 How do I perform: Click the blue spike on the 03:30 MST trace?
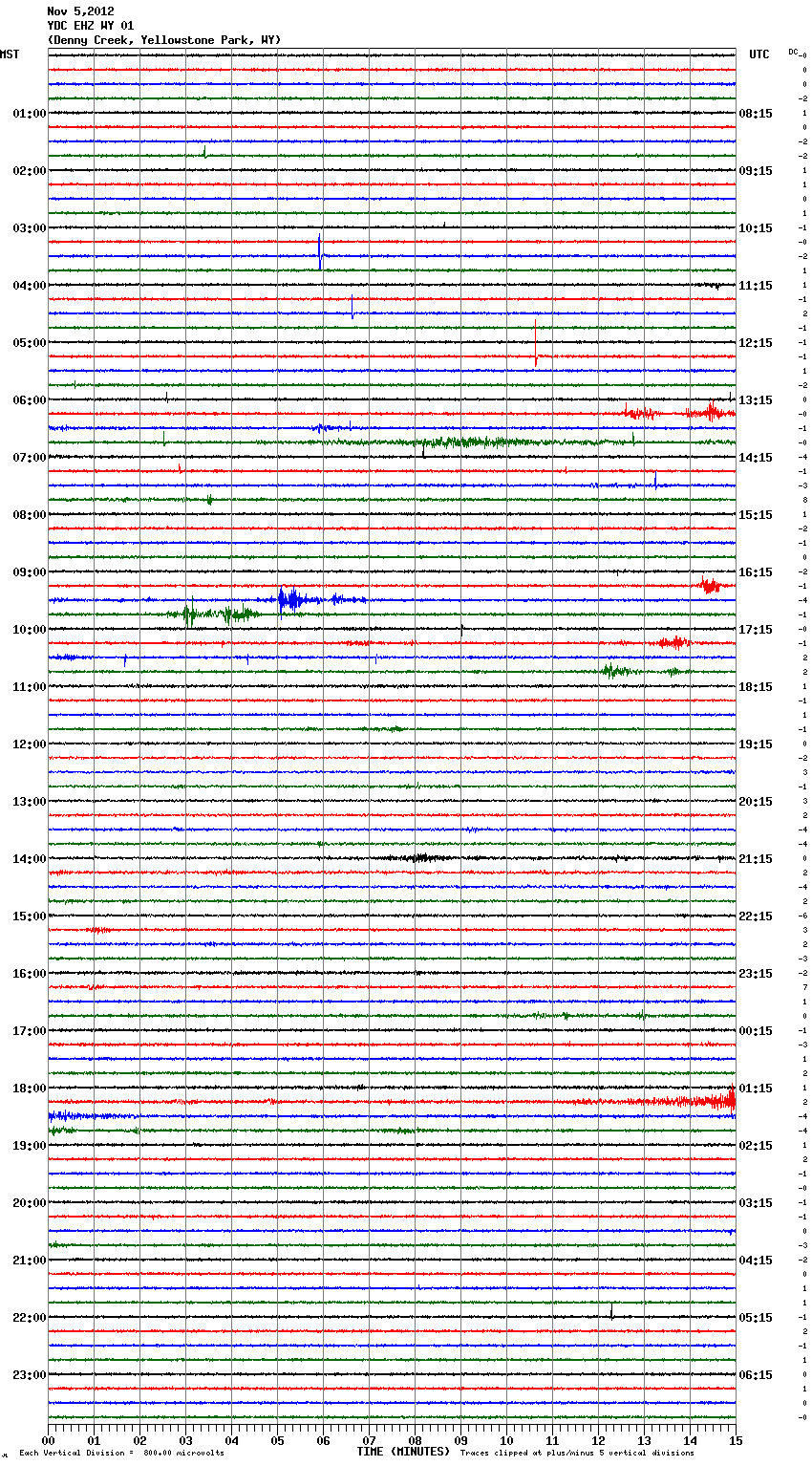[x=320, y=253]
